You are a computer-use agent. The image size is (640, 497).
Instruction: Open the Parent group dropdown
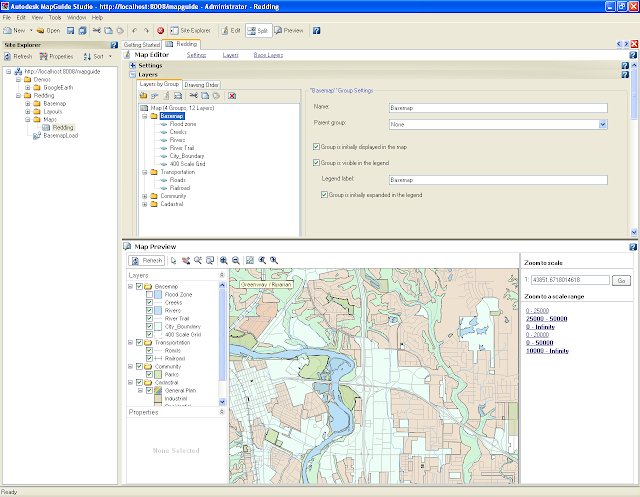pos(603,124)
